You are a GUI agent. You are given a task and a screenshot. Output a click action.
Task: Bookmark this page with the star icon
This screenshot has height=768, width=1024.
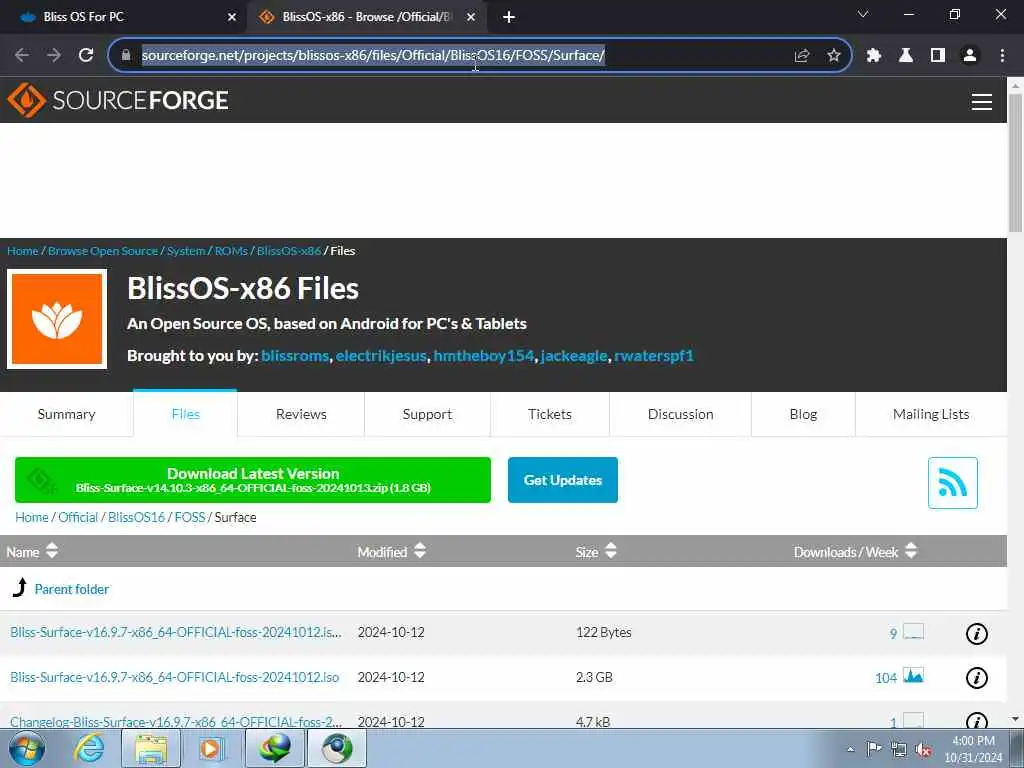[834, 56]
